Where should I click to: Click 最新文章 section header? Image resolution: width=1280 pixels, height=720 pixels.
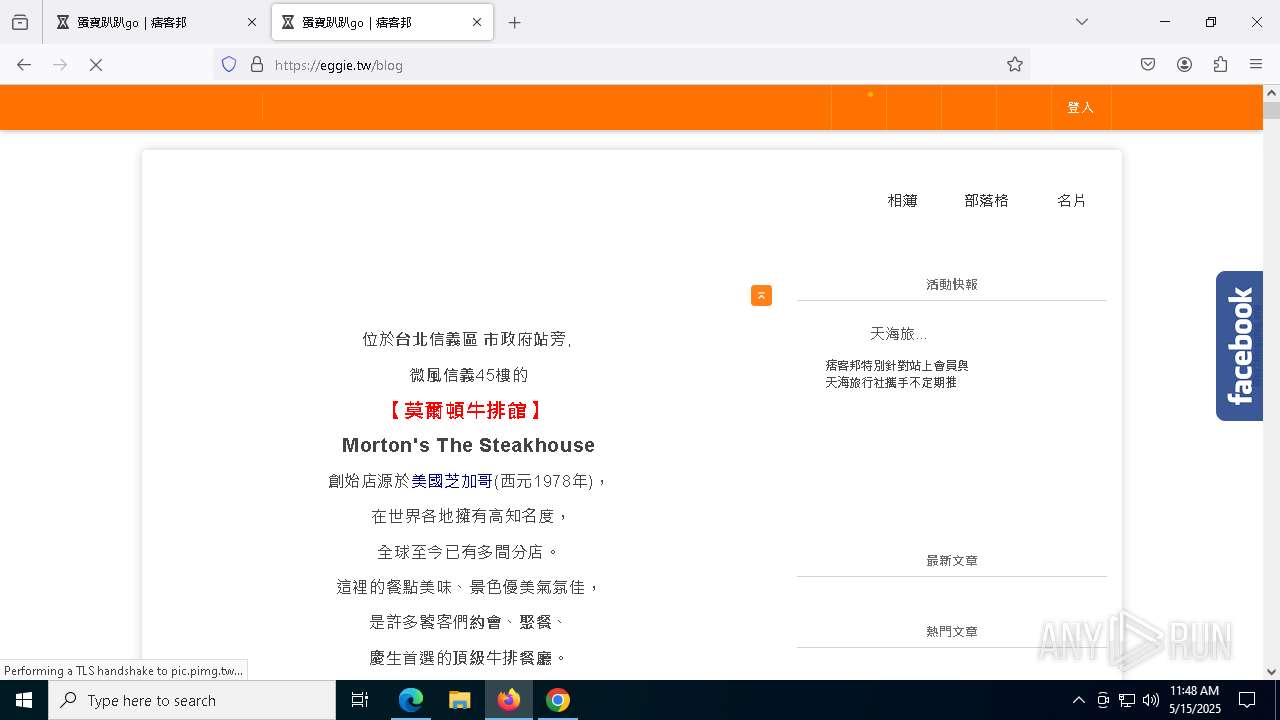tap(952, 560)
